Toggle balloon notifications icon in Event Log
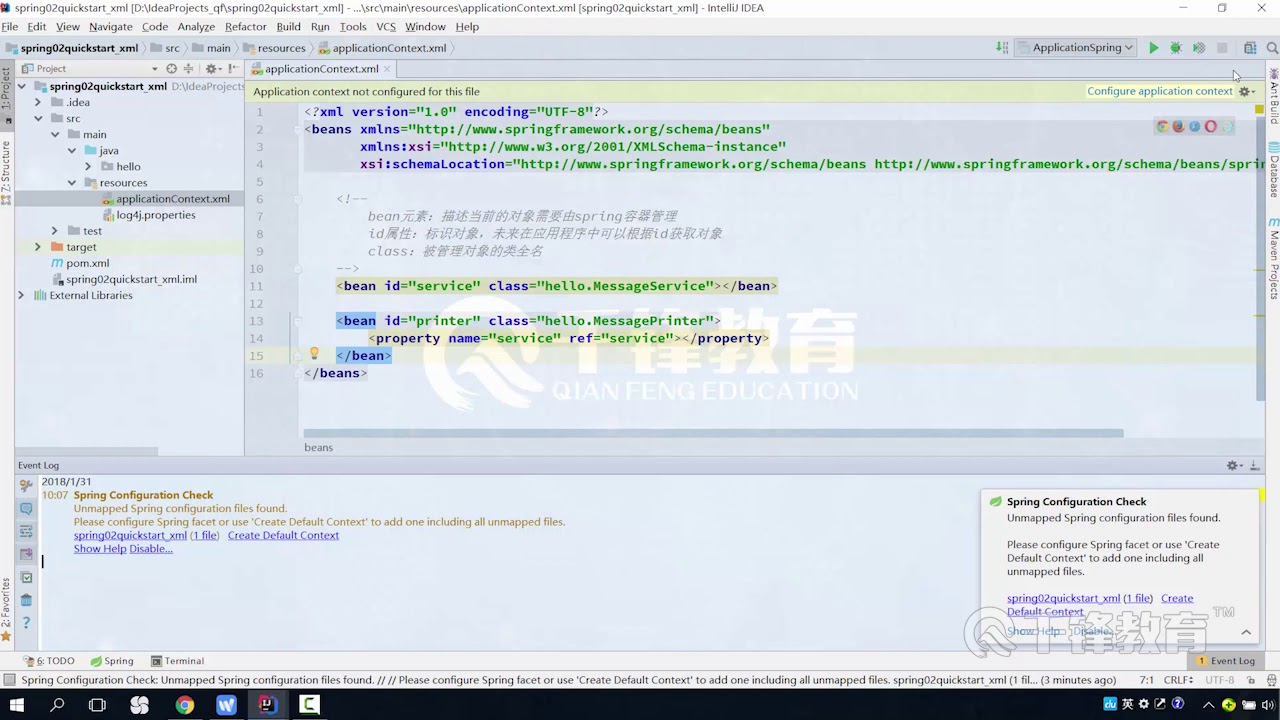Screen dimensions: 1280x720 [26, 509]
